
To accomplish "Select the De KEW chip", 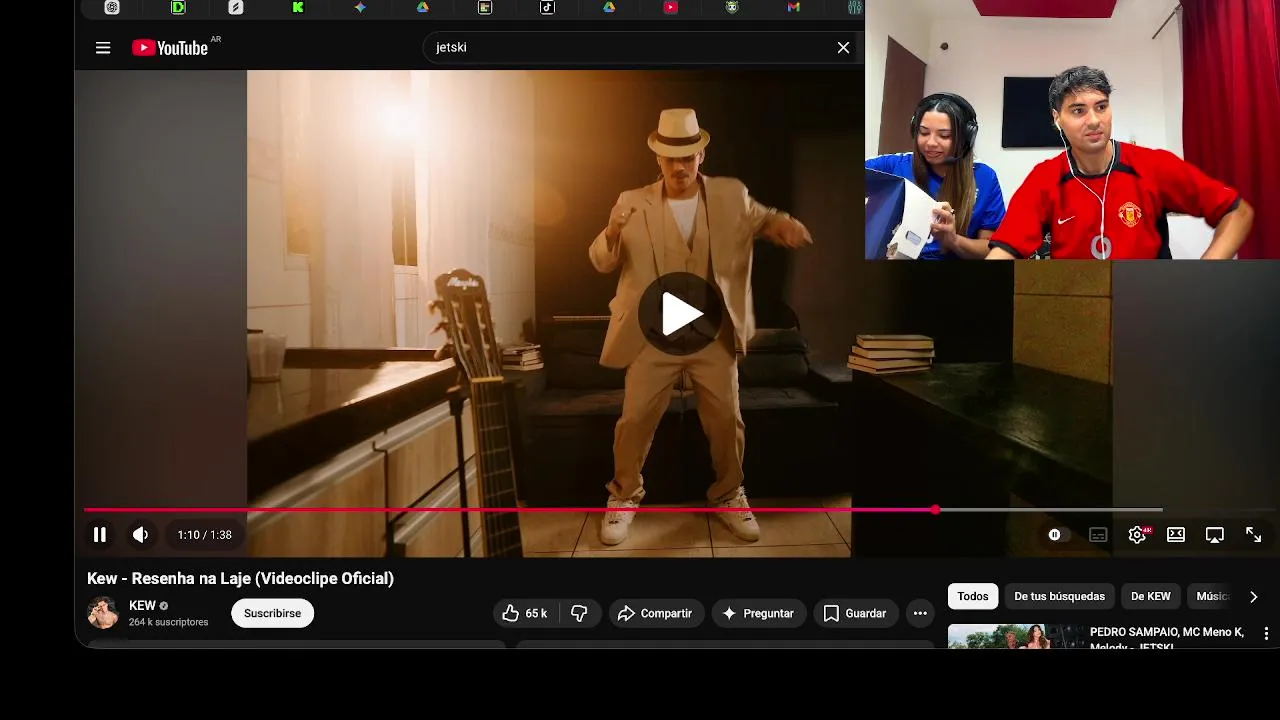I will point(1151,596).
